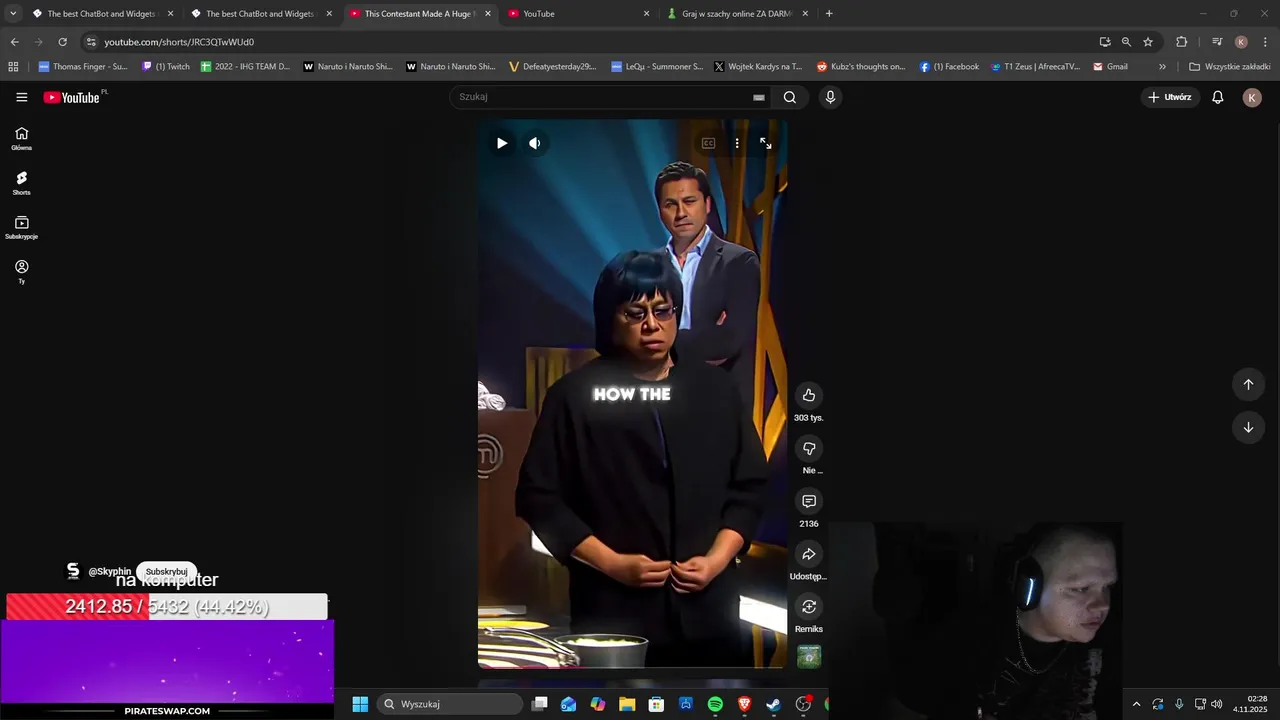
Task: Open the 2136 comments
Action: (x=809, y=501)
